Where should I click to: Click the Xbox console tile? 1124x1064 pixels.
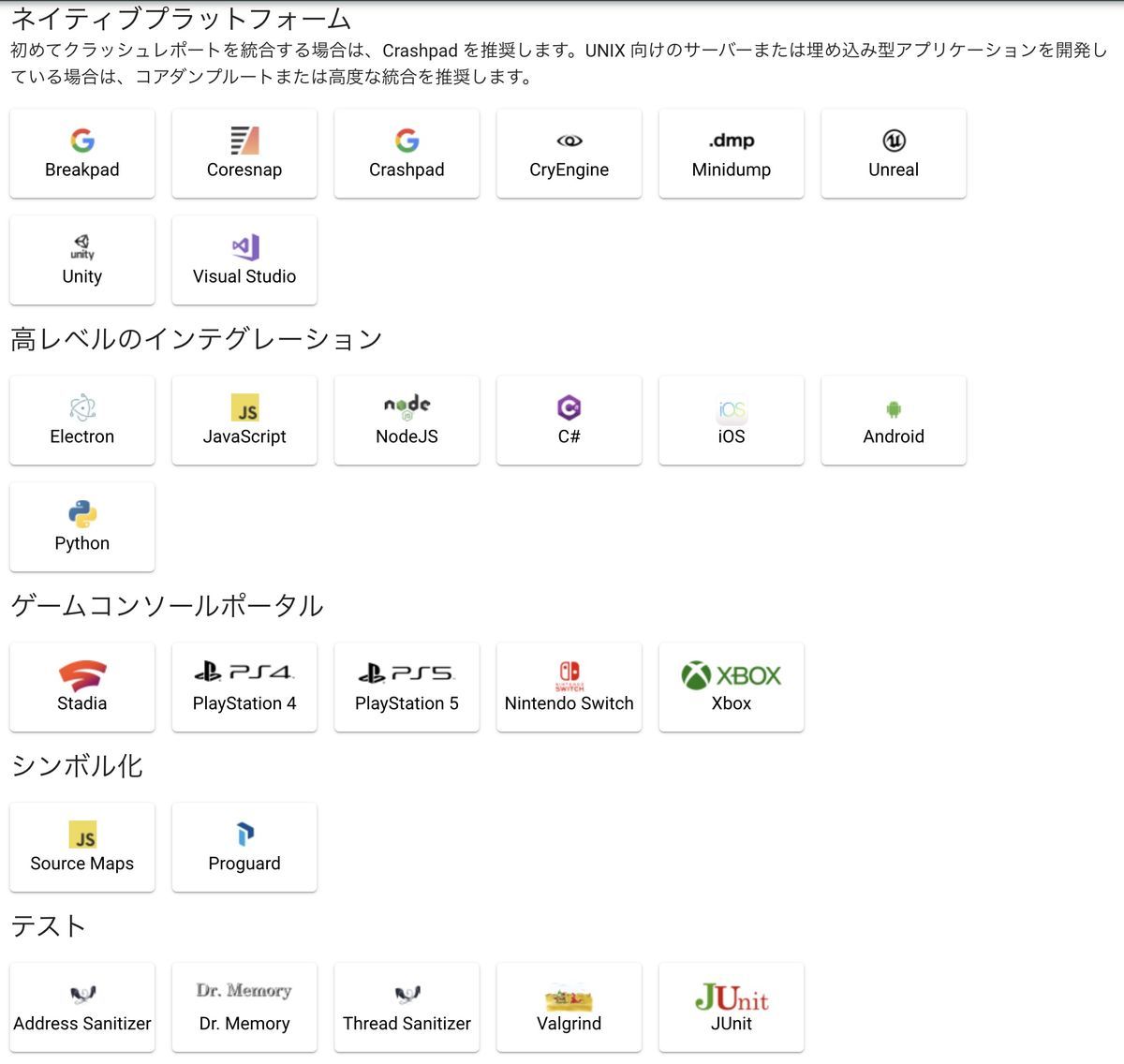[x=731, y=687]
